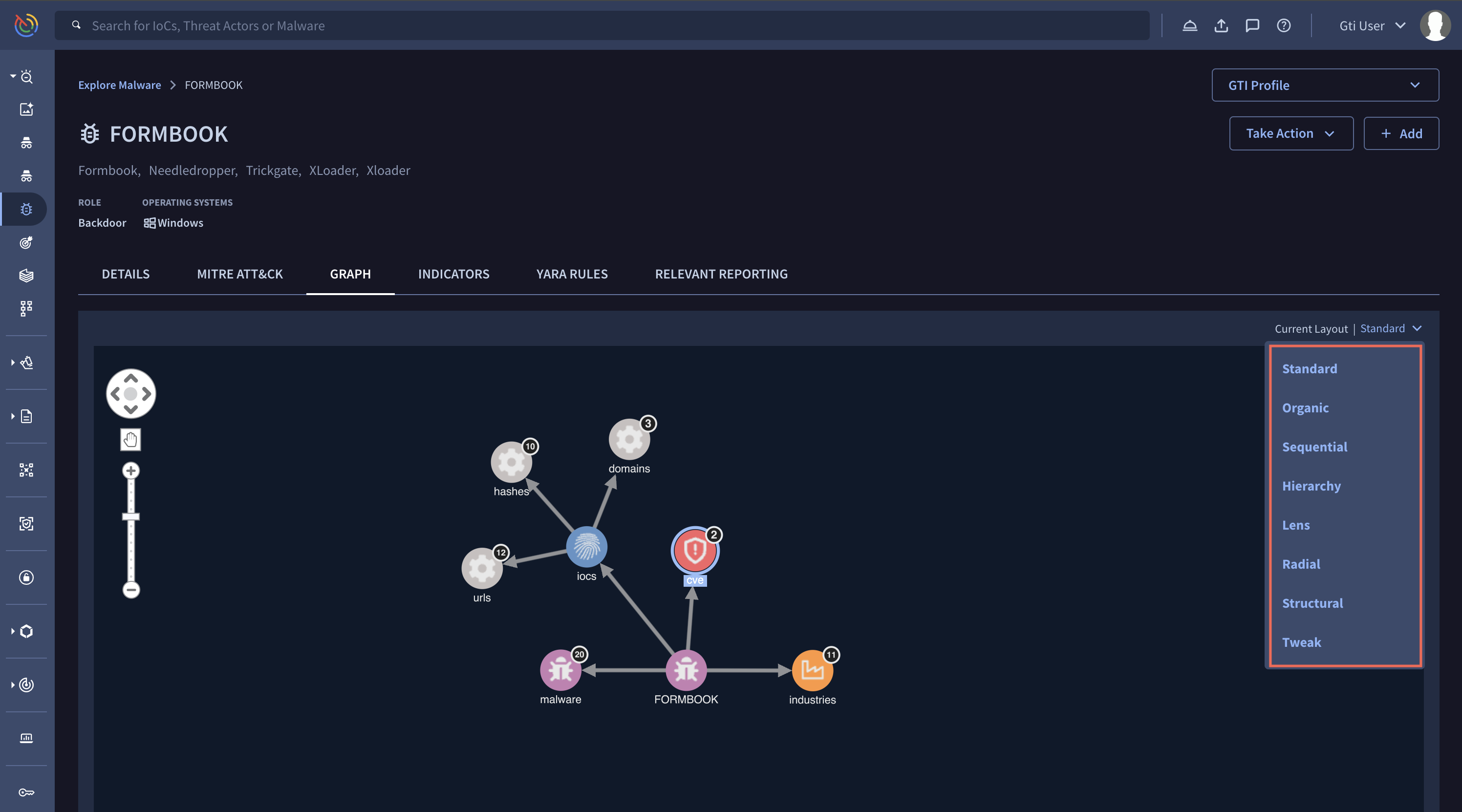Follow the Explore Malware breadcrumb link

point(119,85)
